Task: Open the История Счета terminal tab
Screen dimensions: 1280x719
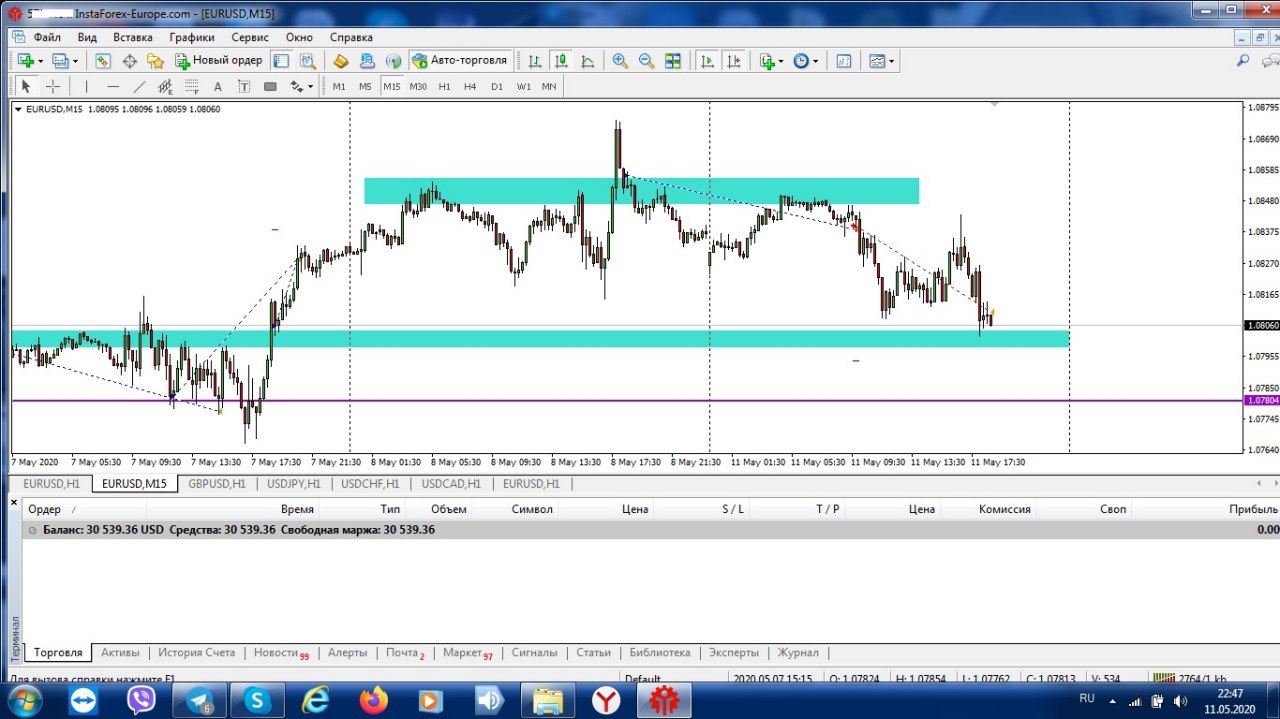Action: pos(196,653)
